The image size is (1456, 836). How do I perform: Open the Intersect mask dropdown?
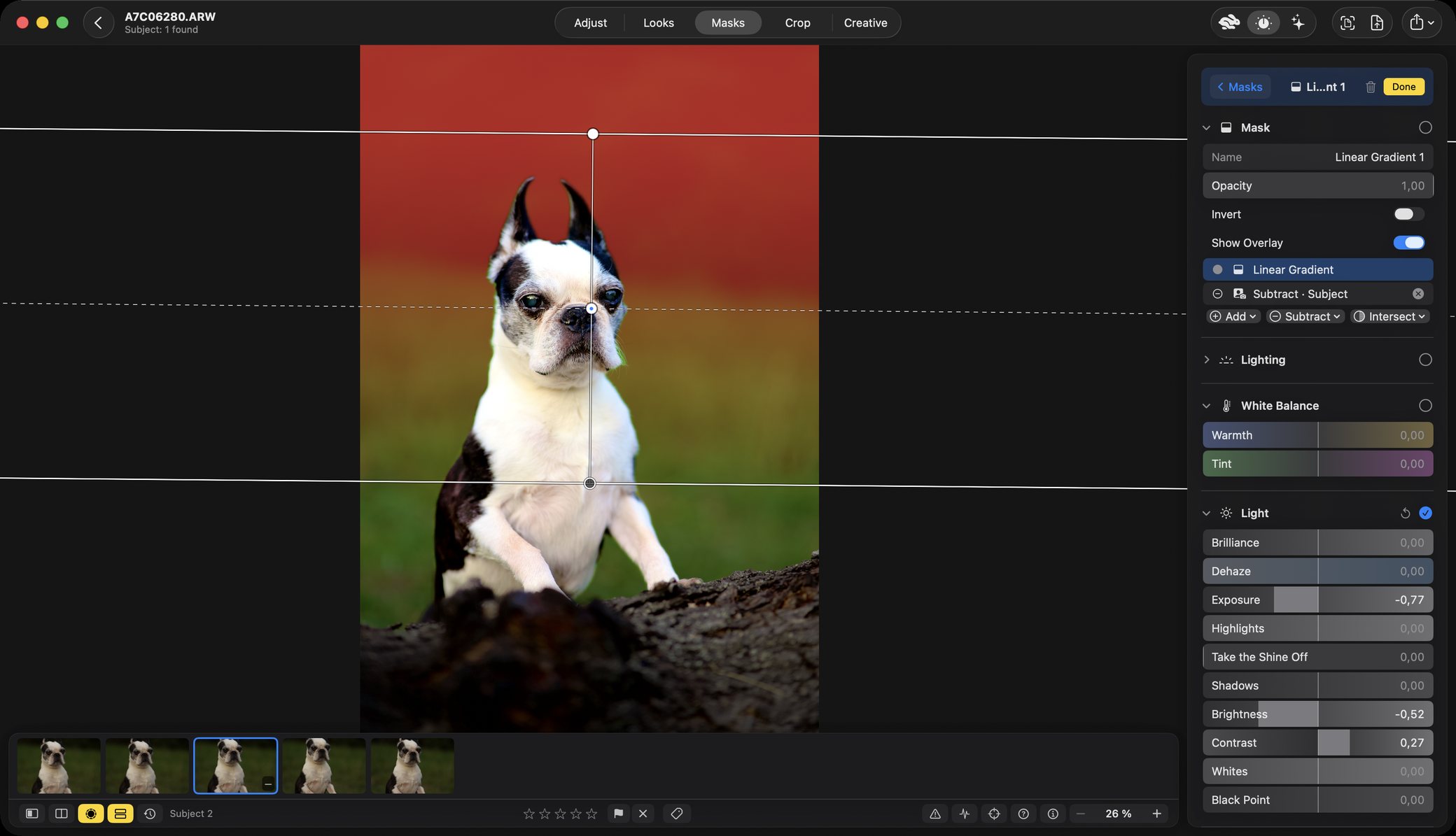coord(1389,316)
